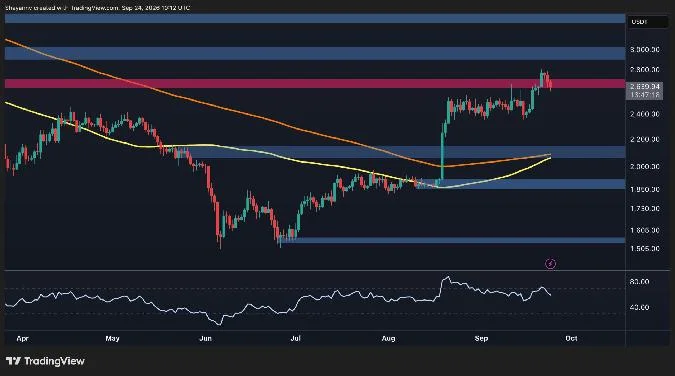Click the 40.00 level on the RSI scale

[x=639, y=307]
